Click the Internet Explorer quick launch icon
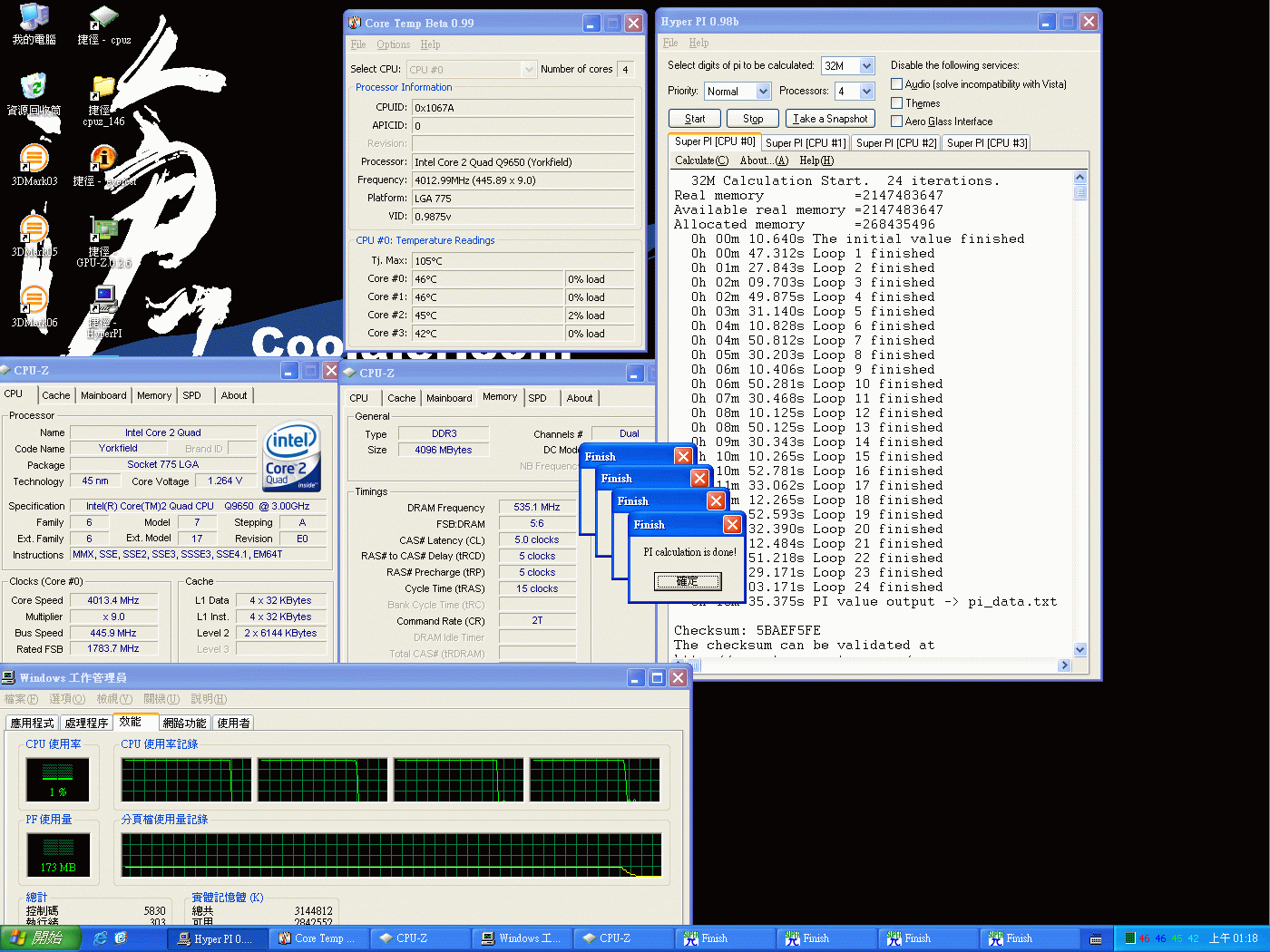The width and height of the screenshot is (1270, 952). point(101,938)
